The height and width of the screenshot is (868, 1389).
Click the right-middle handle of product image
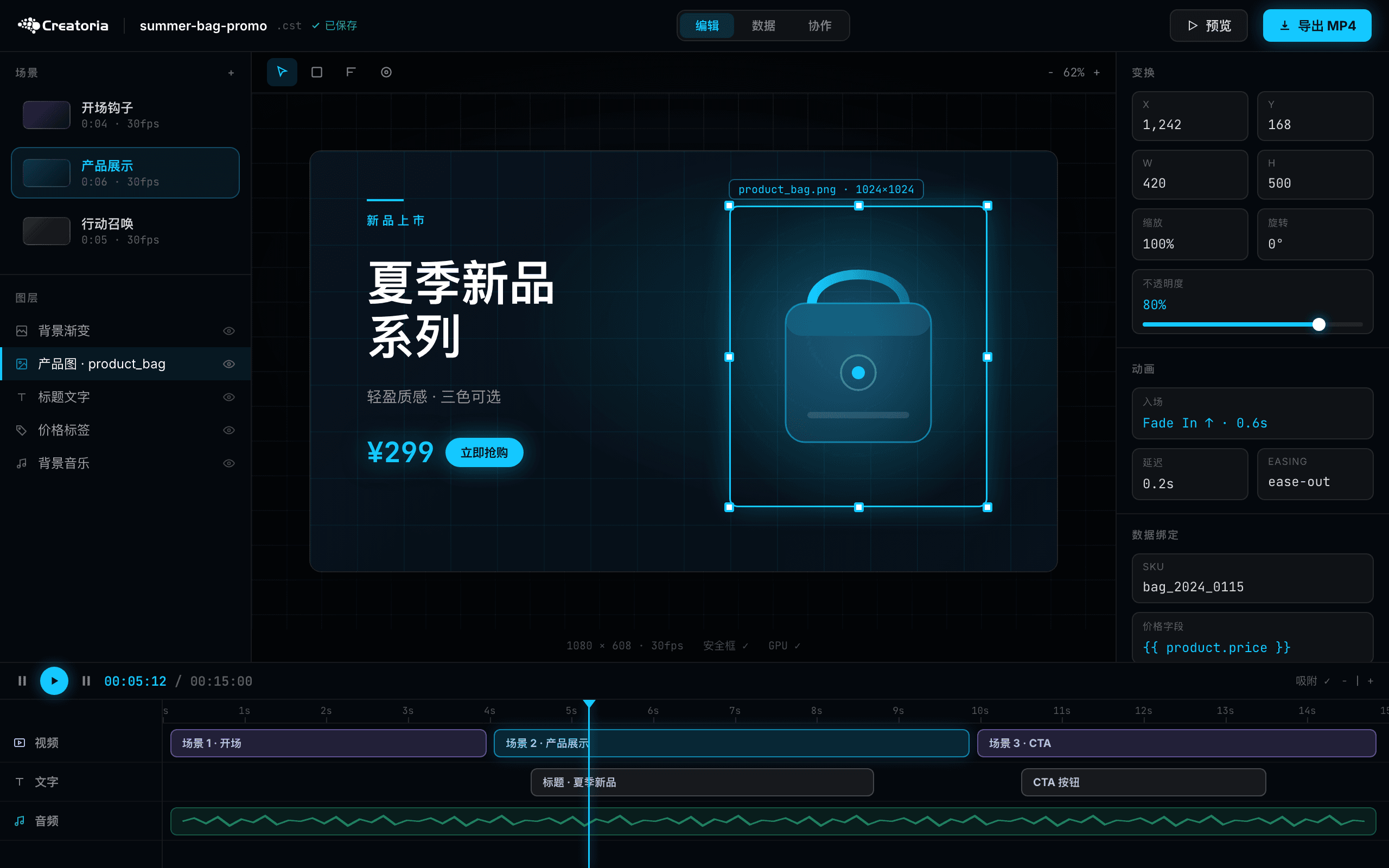tap(987, 357)
